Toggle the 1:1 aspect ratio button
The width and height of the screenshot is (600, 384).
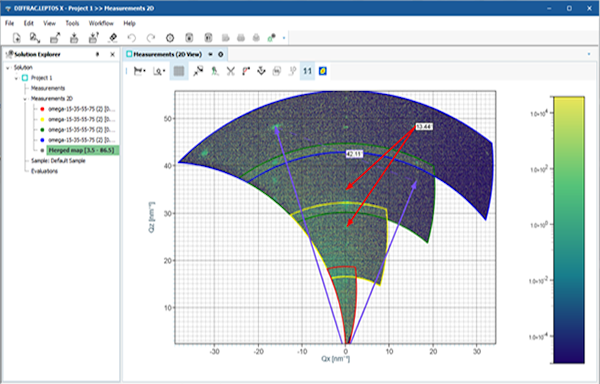click(307, 71)
